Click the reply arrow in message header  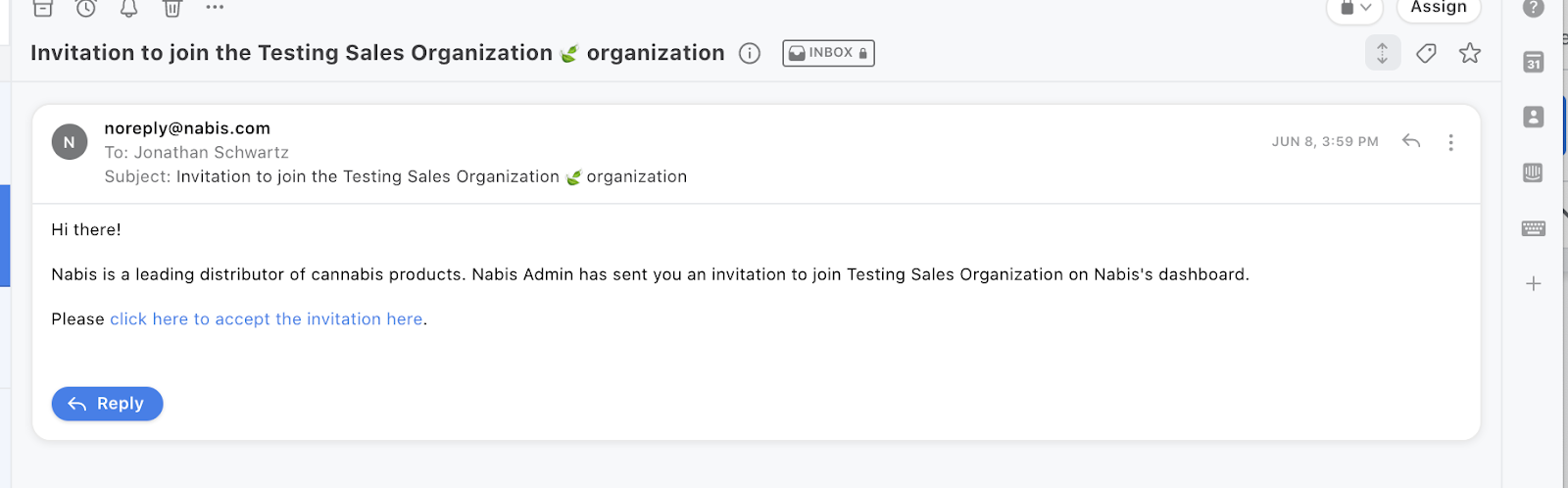(1411, 141)
